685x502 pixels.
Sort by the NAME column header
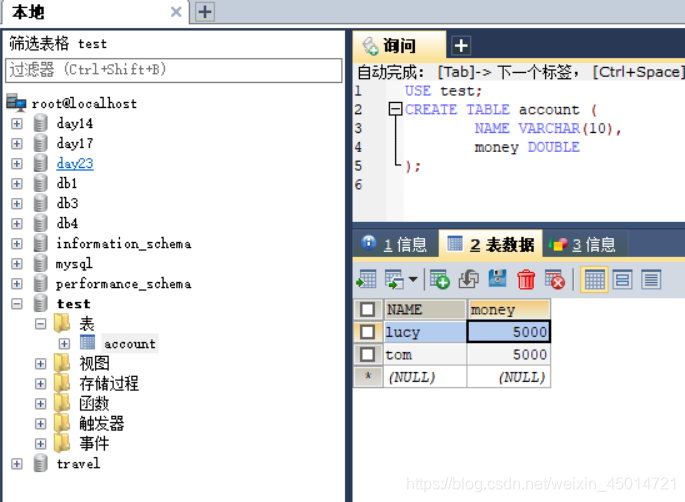pyautogui.click(x=425, y=310)
